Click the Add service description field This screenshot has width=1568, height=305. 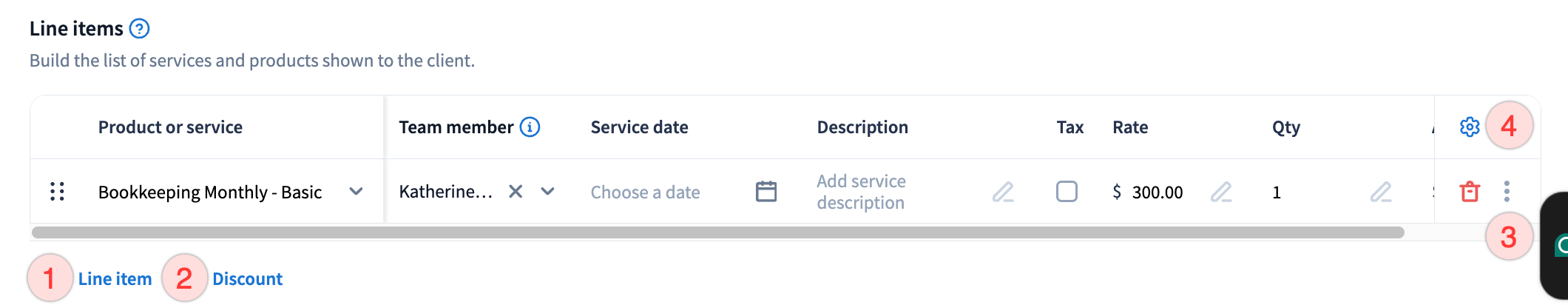(x=861, y=192)
